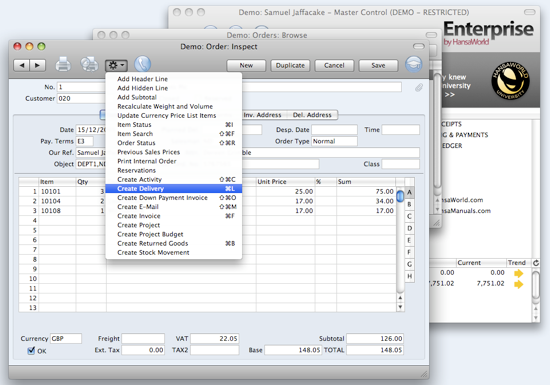Toggle the OK checkbox
Image resolution: width=550 pixels, height=385 pixels.
(31, 350)
